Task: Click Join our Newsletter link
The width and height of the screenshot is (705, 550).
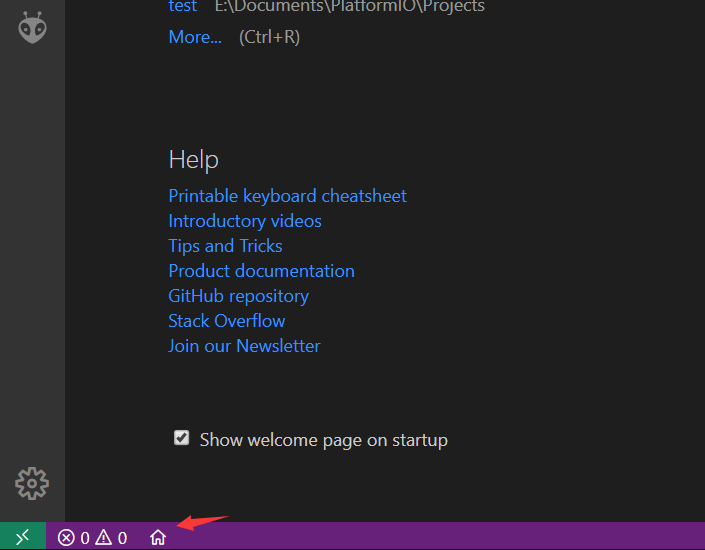Action: click(x=244, y=346)
